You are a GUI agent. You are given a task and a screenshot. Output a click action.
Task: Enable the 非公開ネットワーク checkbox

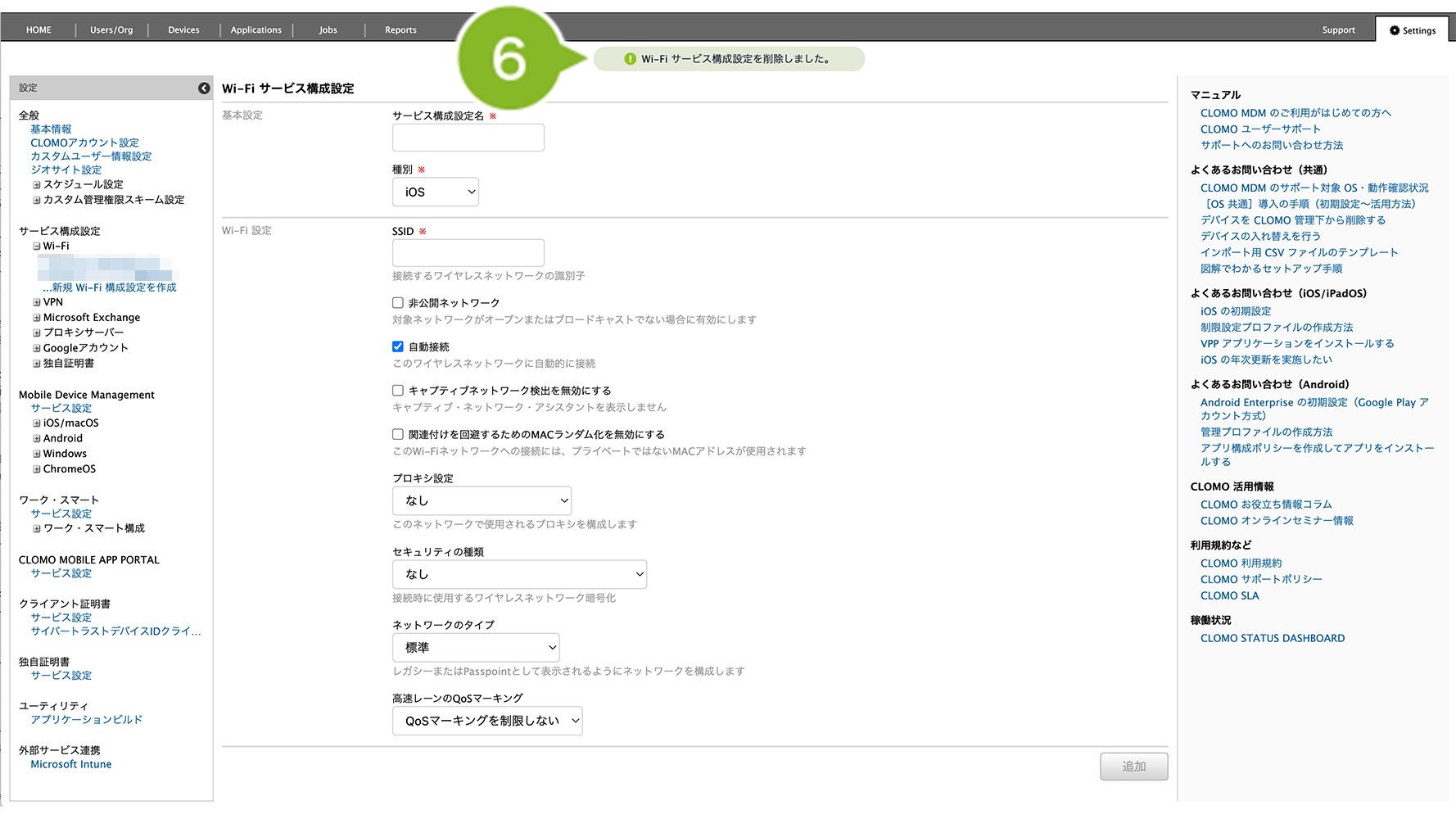click(398, 303)
